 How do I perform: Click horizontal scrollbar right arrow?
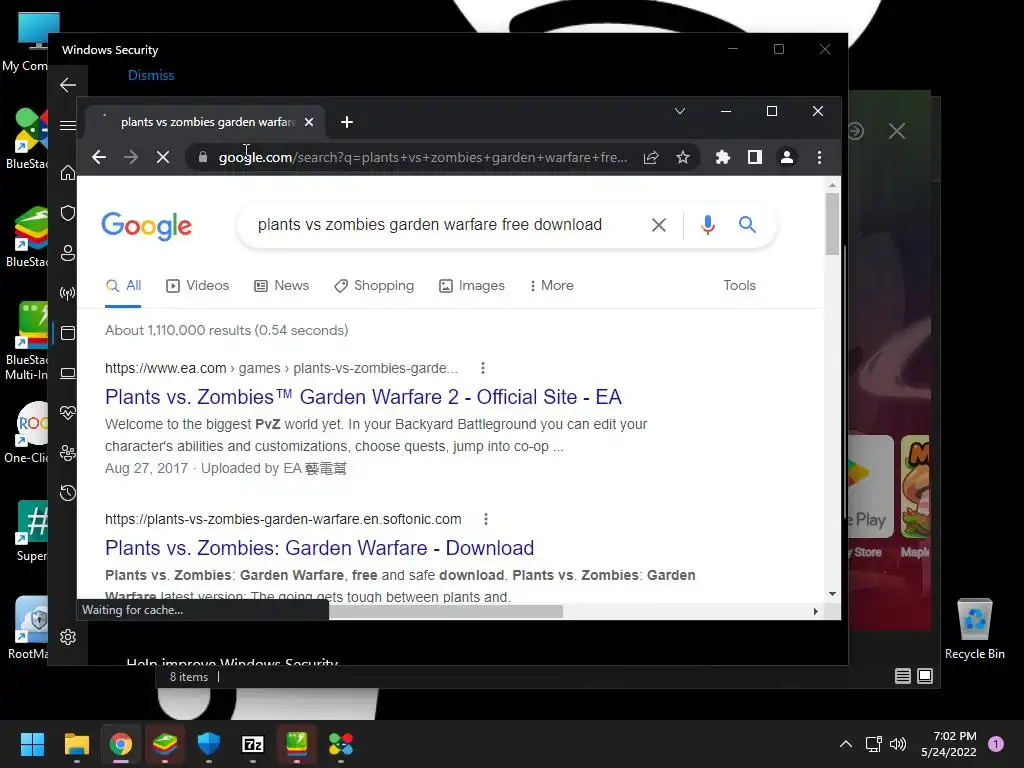(x=815, y=611)
